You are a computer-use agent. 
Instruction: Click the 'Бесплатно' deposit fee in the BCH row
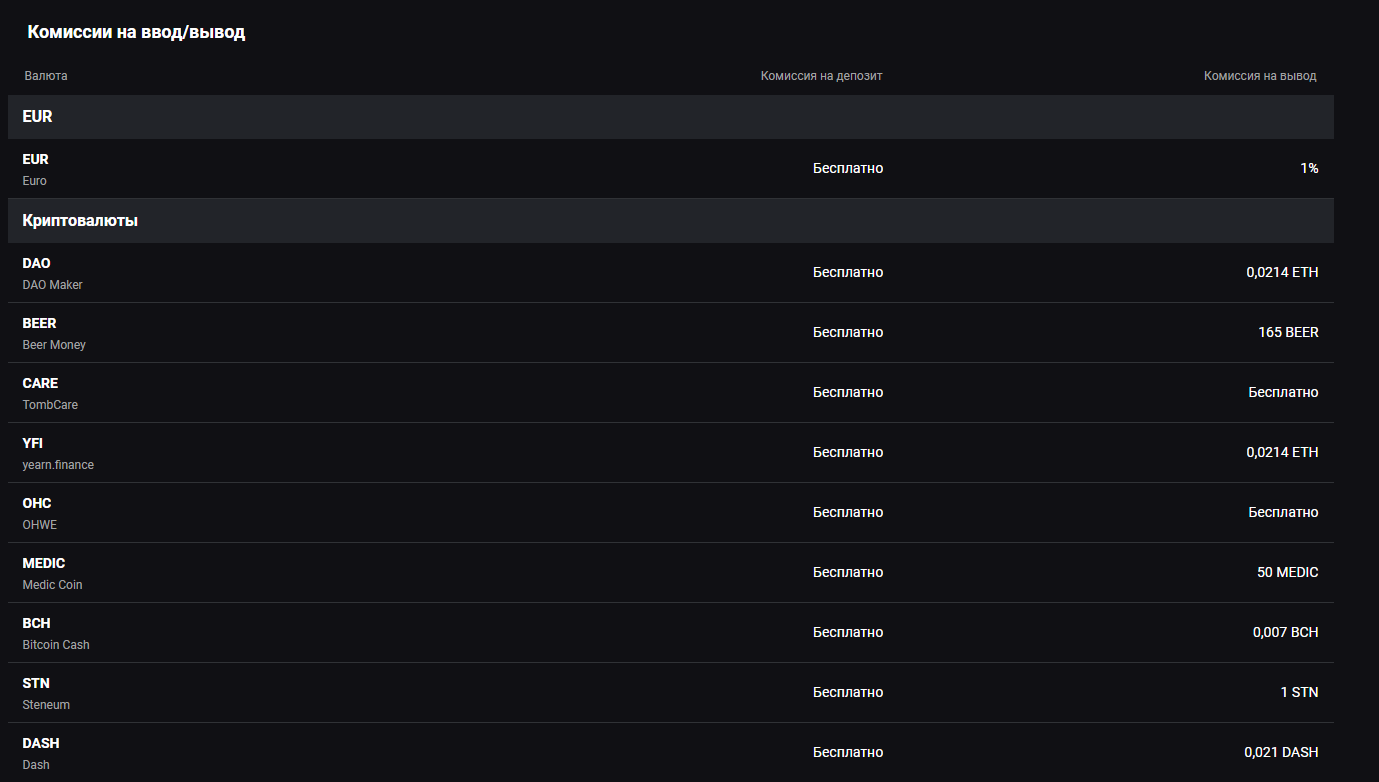click(x=848, y=632)
